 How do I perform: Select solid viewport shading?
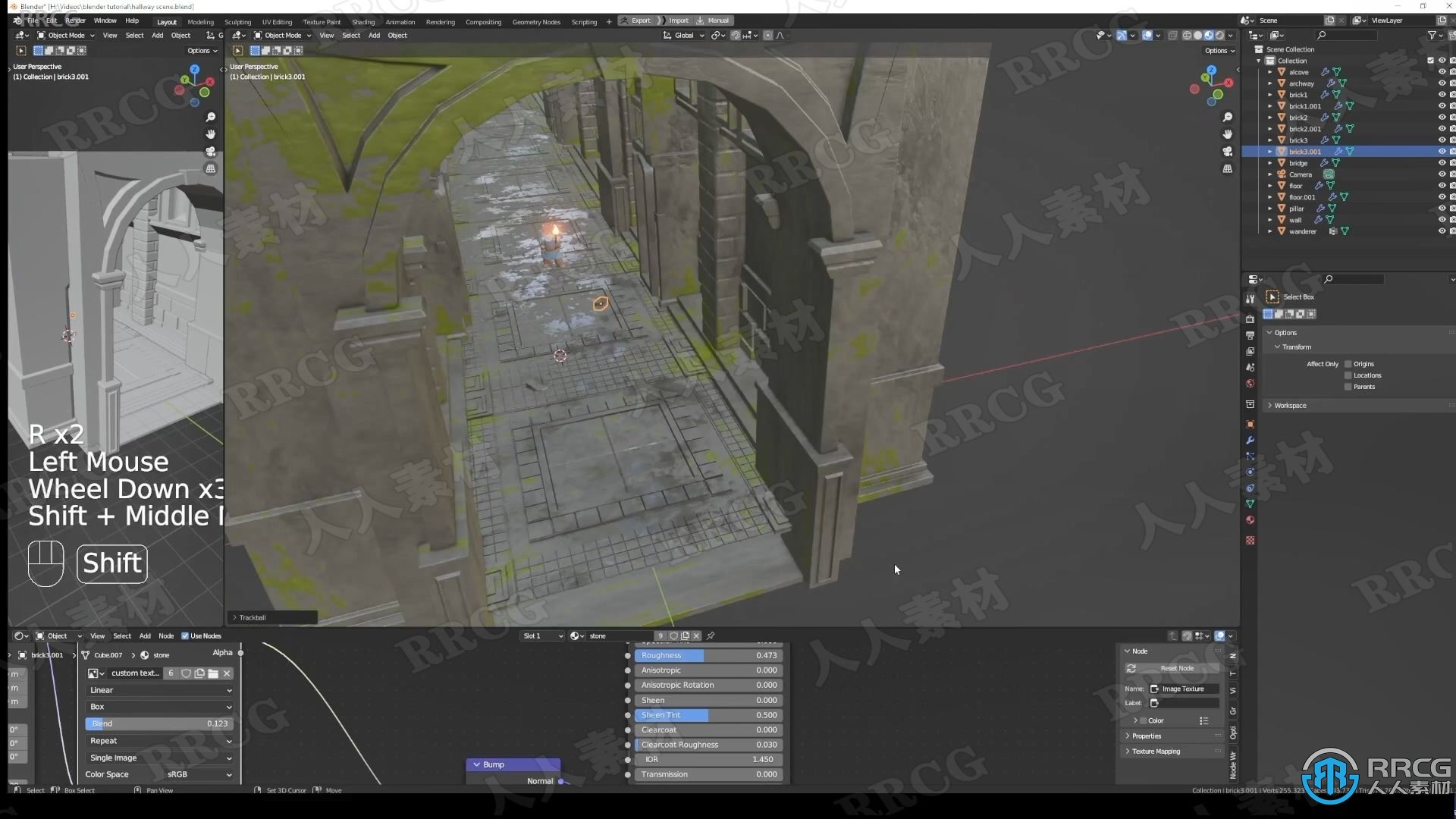pyautogui.click(x=1198, y=36)
